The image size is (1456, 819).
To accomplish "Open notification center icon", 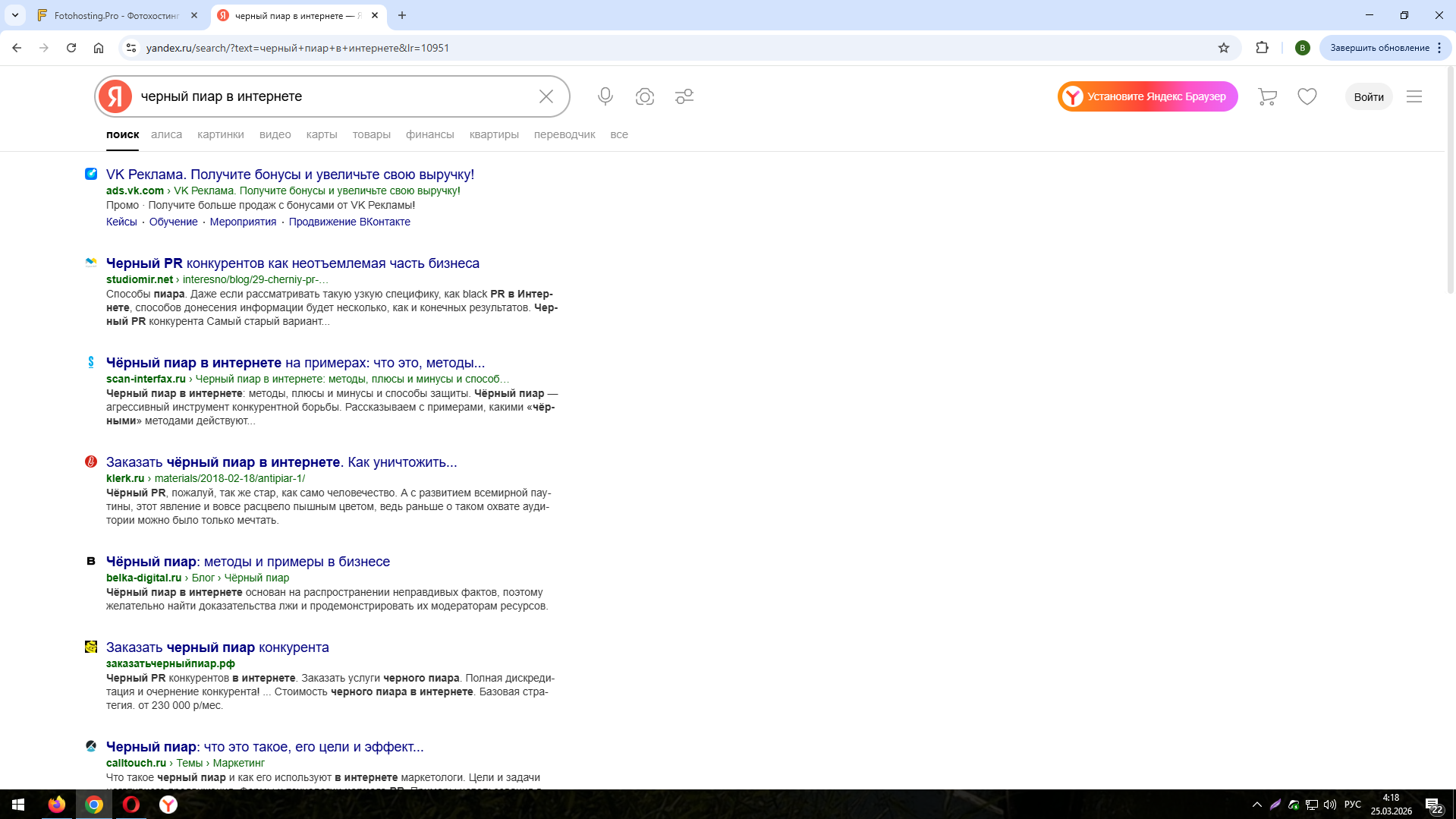I will (1433, 805).
